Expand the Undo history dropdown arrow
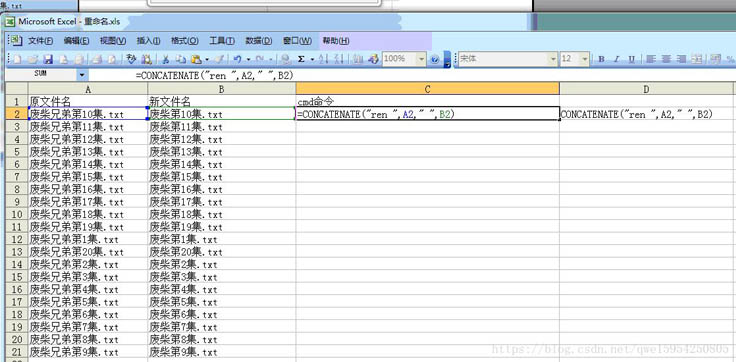Viewport: 736px width, 362px height. [x=248, y=59]
